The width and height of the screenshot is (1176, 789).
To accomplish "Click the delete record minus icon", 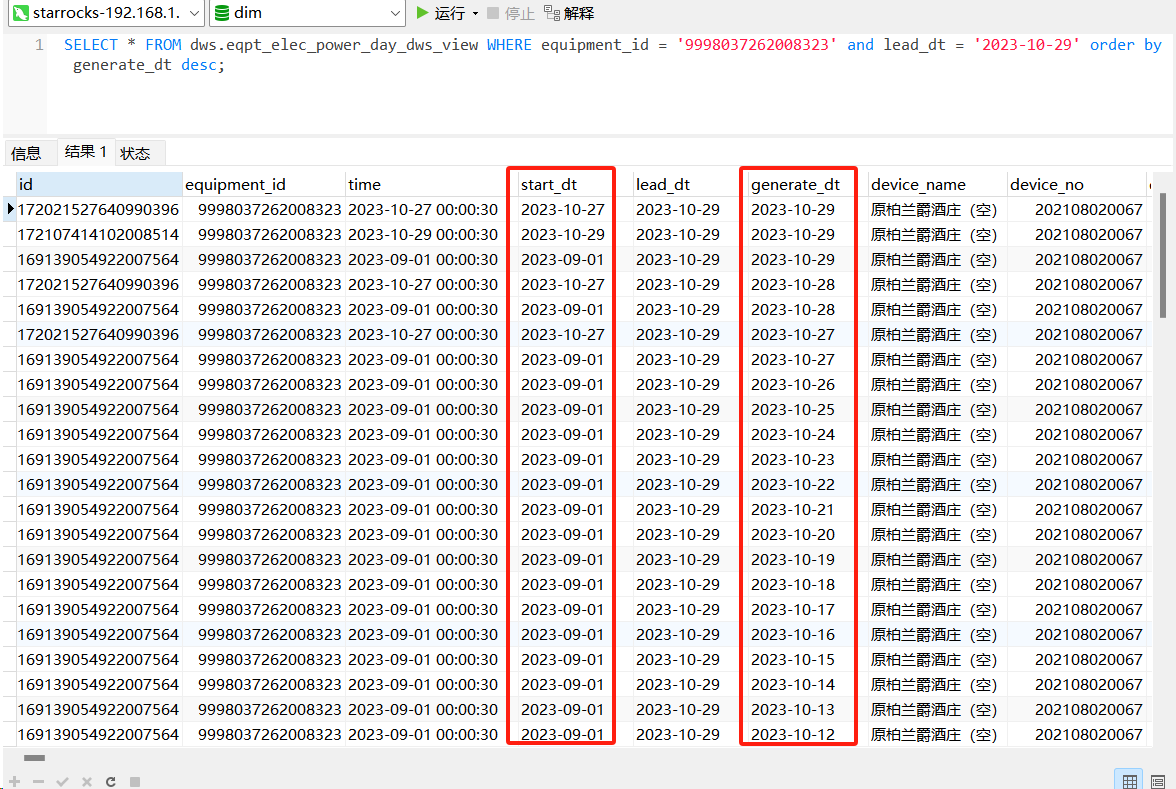I will 38,781.
